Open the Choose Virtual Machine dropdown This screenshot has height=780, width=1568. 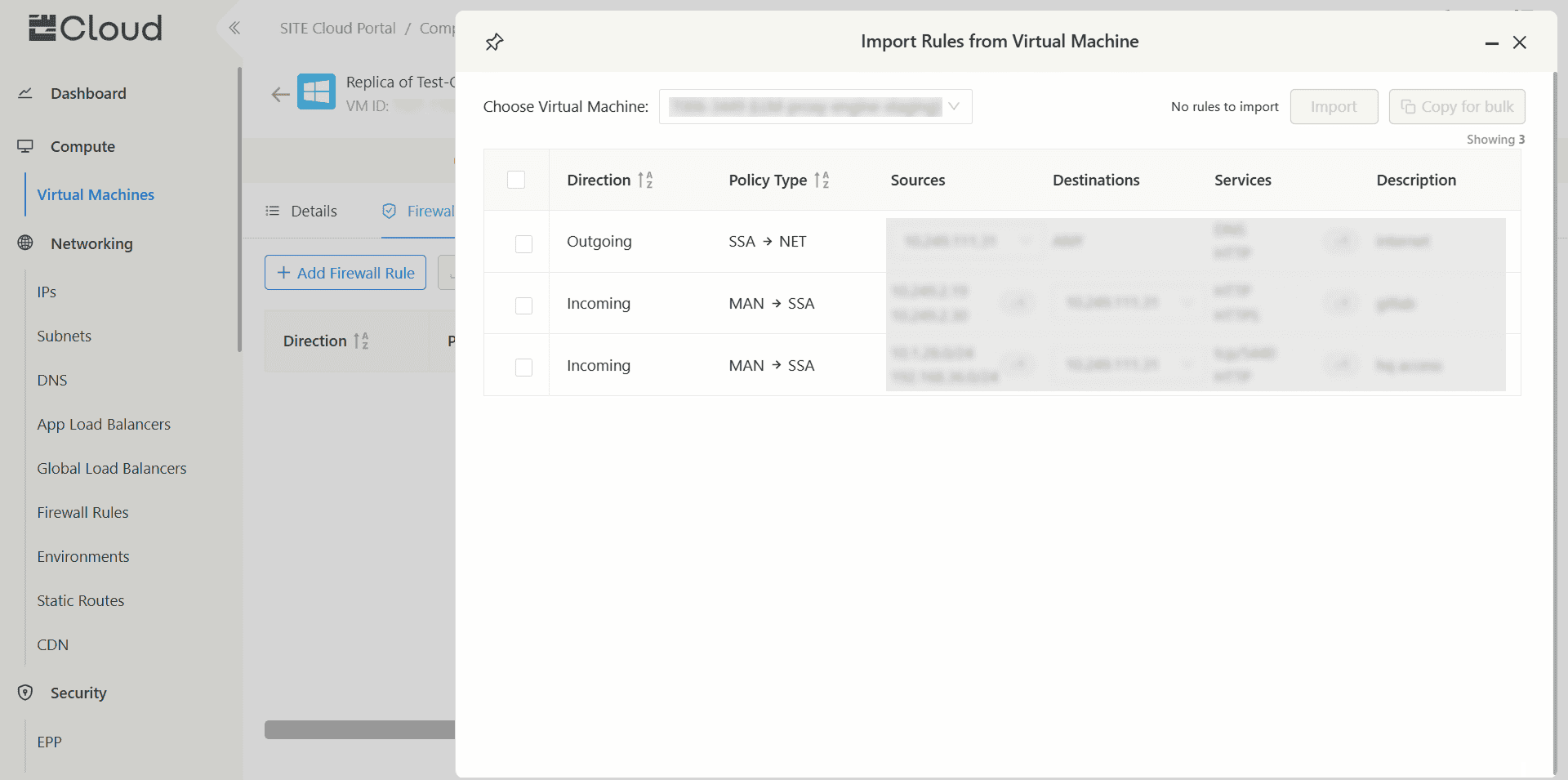(815, 107)
